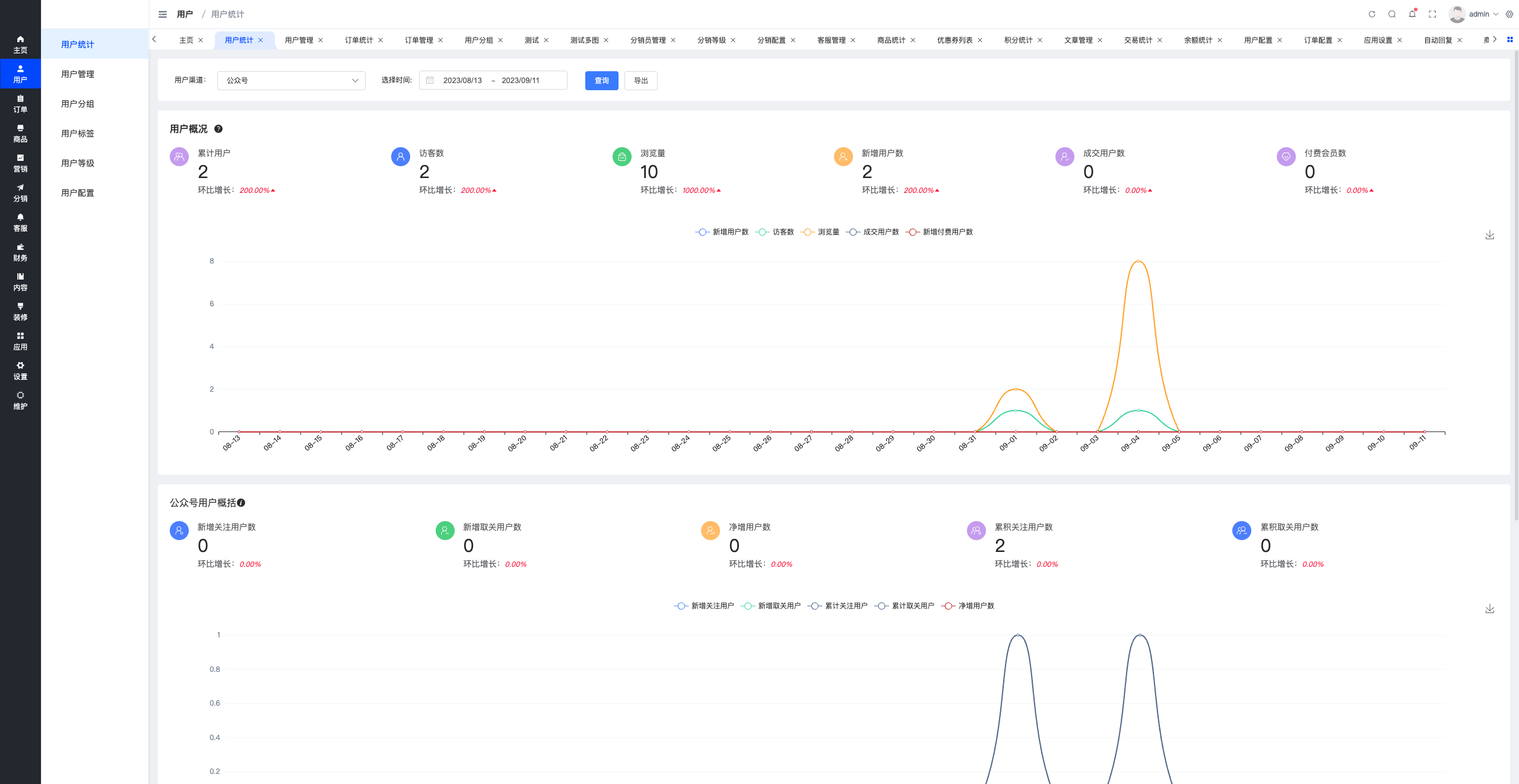
Task: Click the 导出 export button
Action: [x=641, y=81]
